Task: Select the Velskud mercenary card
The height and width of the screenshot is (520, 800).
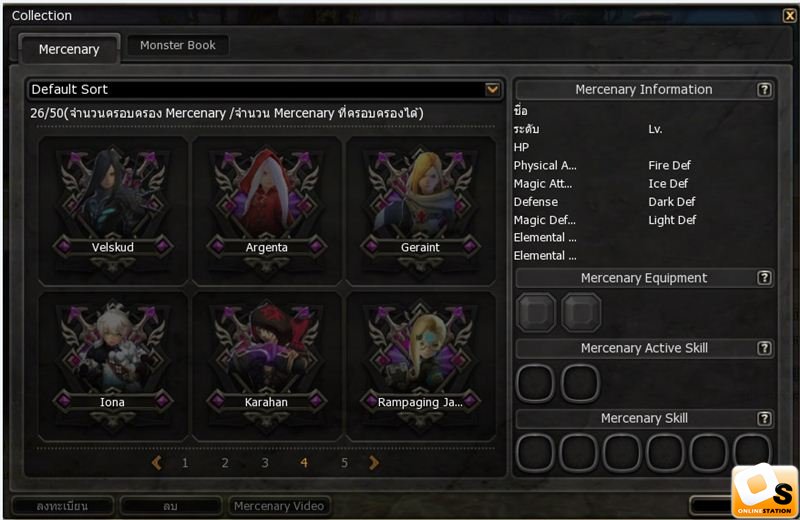Action: (x=113, y=210)
